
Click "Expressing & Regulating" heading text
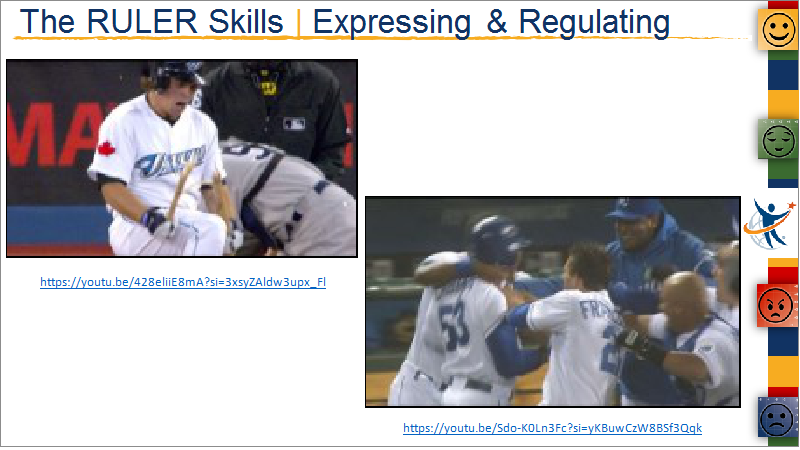(491, 22)
